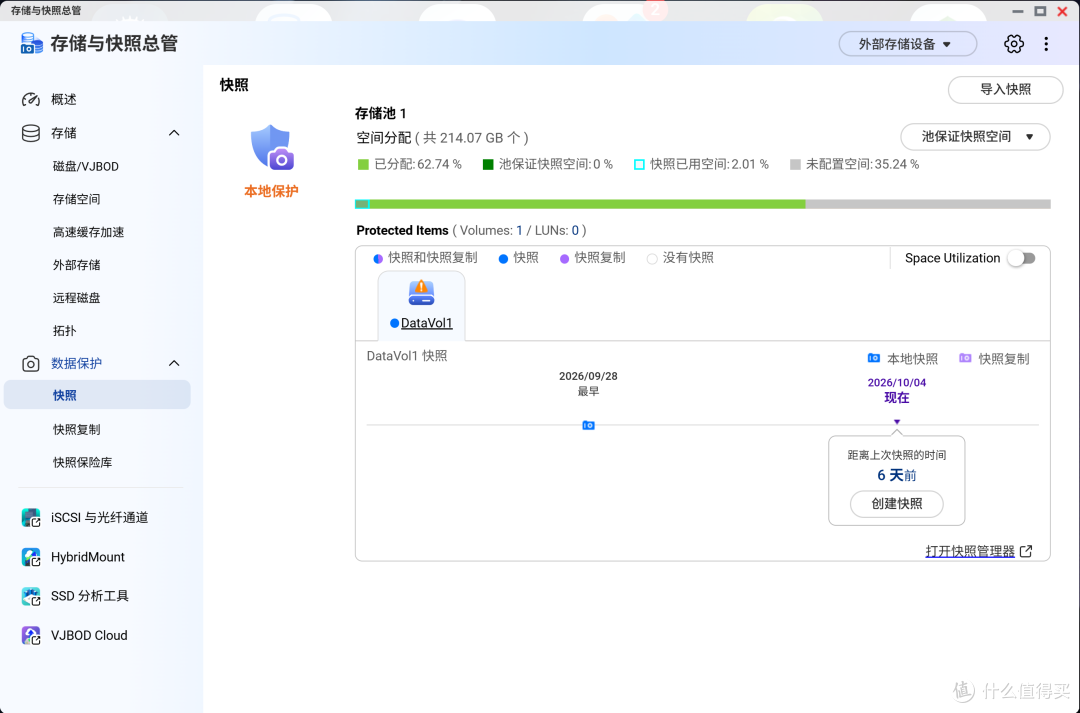Image resolution: width=1080 pixels, height=713 pixels.
Task: Open the 打开快照管理器 link
Action: 970,551
